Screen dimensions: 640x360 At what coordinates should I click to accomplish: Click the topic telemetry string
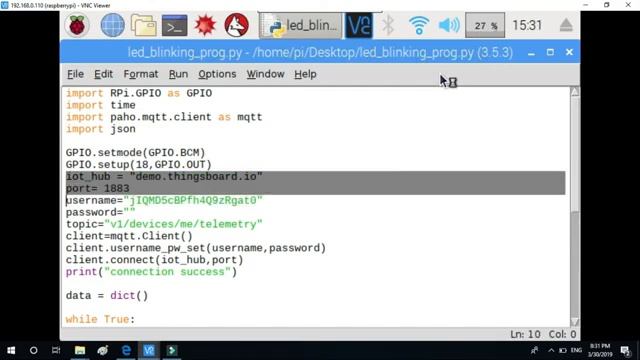point(183,224)
